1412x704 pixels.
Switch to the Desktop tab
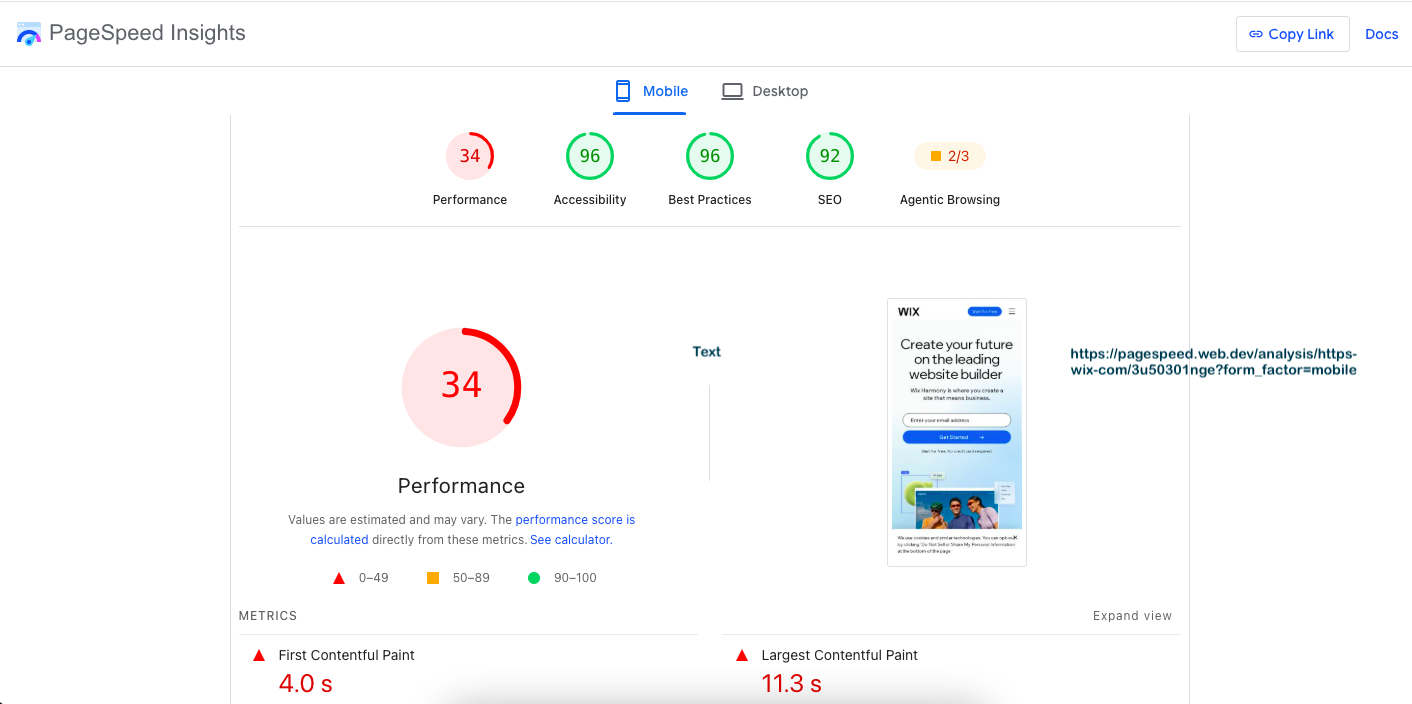pyautogui.click(x=765, y=91)
